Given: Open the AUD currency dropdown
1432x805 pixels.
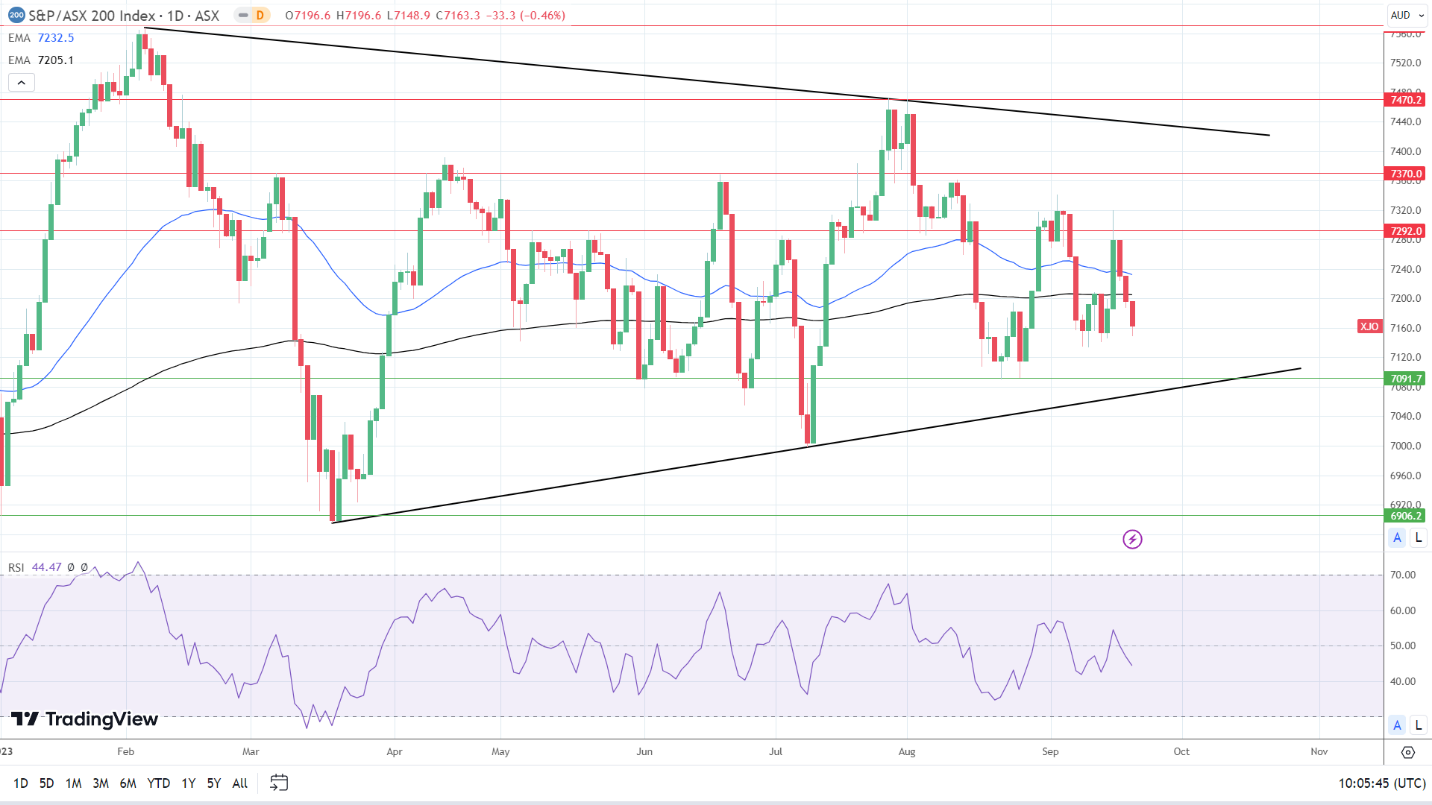Looking at the screenshot, I should coord(1408,15).
